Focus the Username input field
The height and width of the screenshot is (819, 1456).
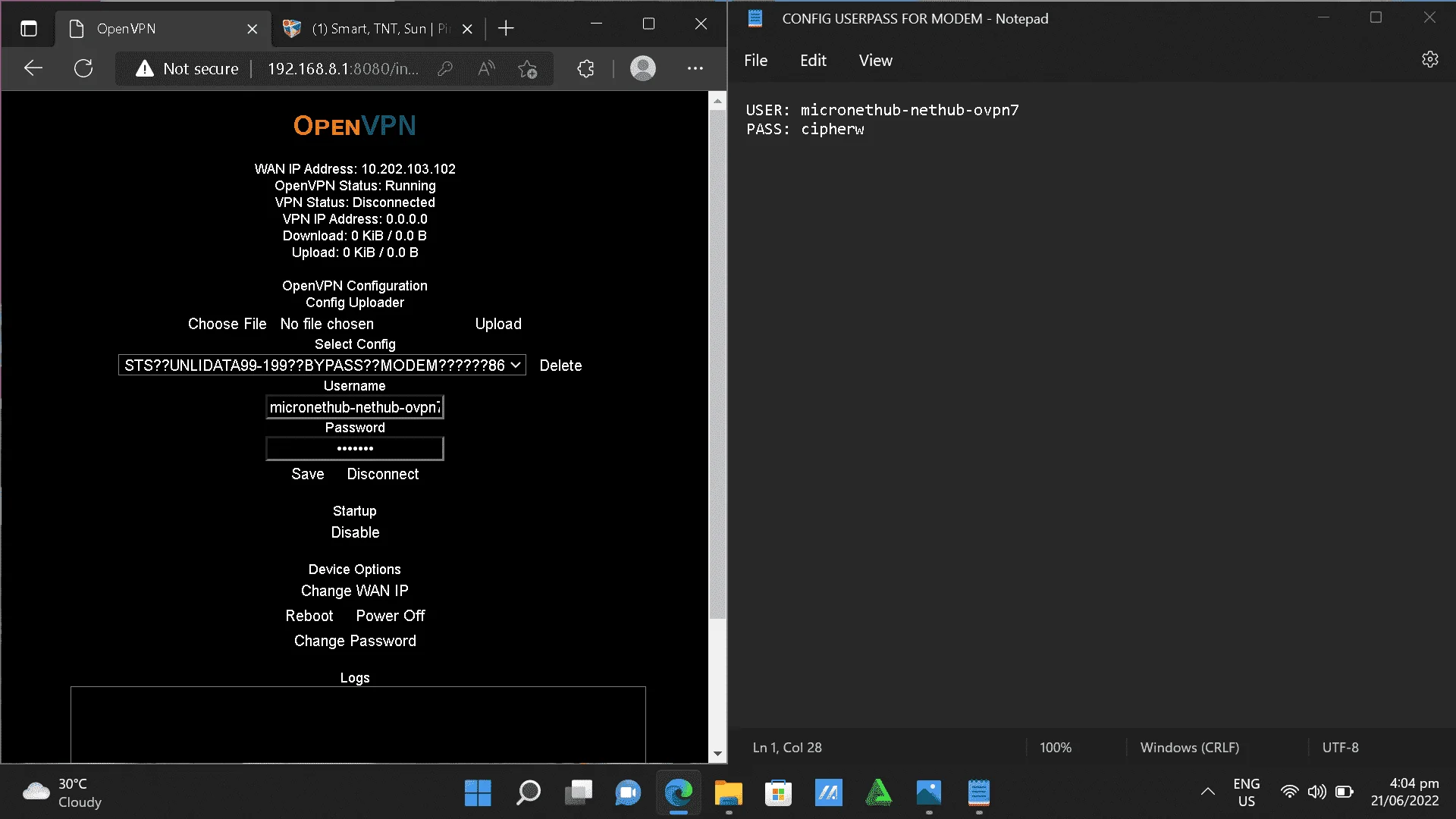tap(355, 407)
